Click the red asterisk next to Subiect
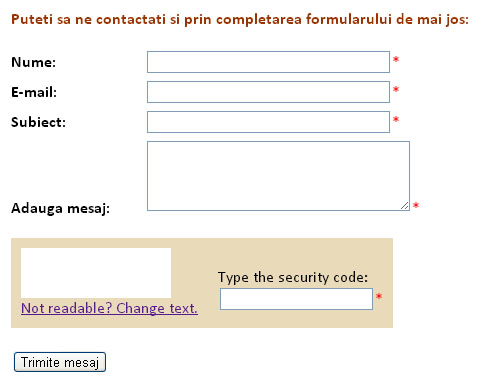This screenshot has width=484, height=377. [396, 120]
